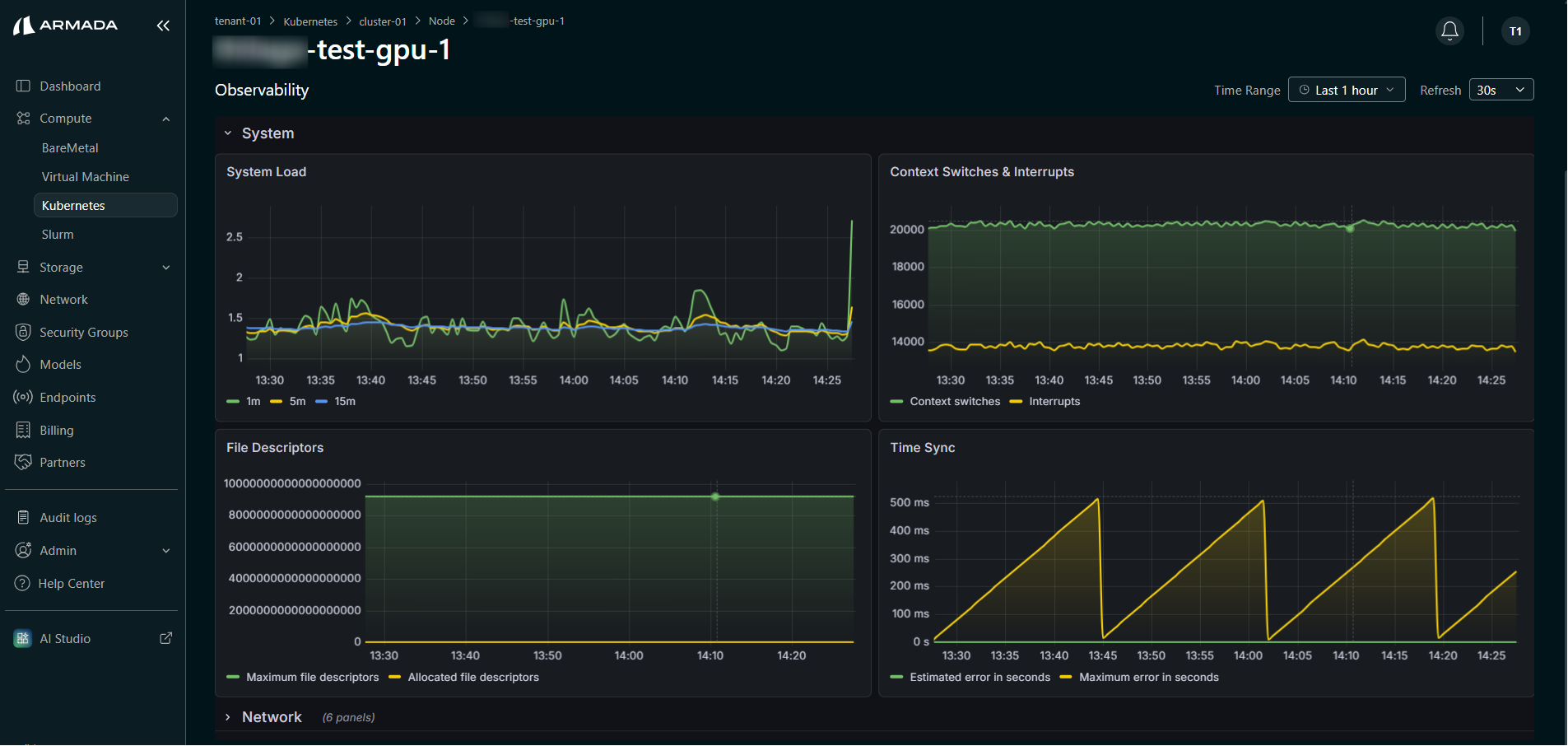
Task: Click the Partners handshake icon
Action: [23, 462]
